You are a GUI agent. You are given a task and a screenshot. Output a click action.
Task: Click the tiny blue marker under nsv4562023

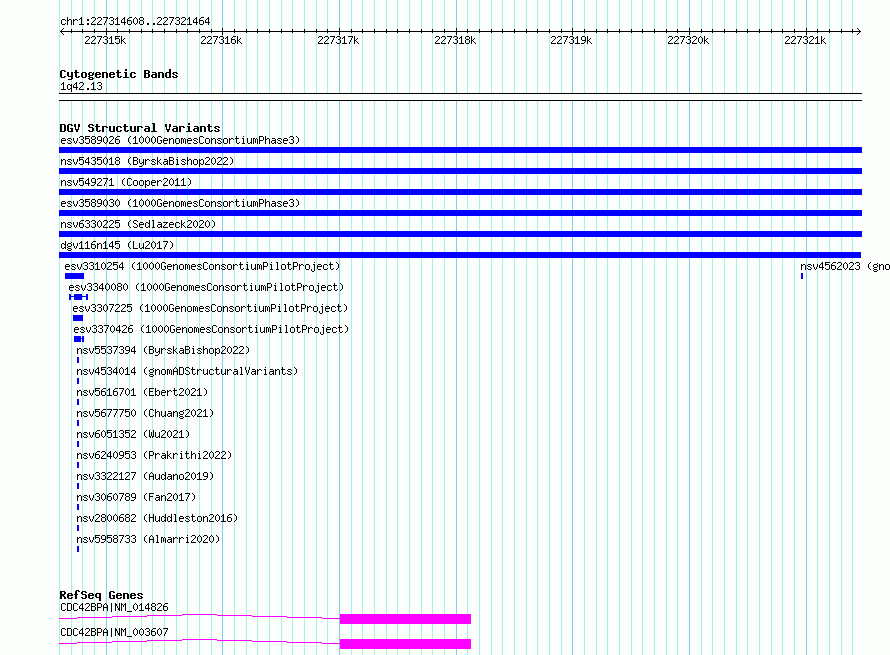tap(802, 276)
